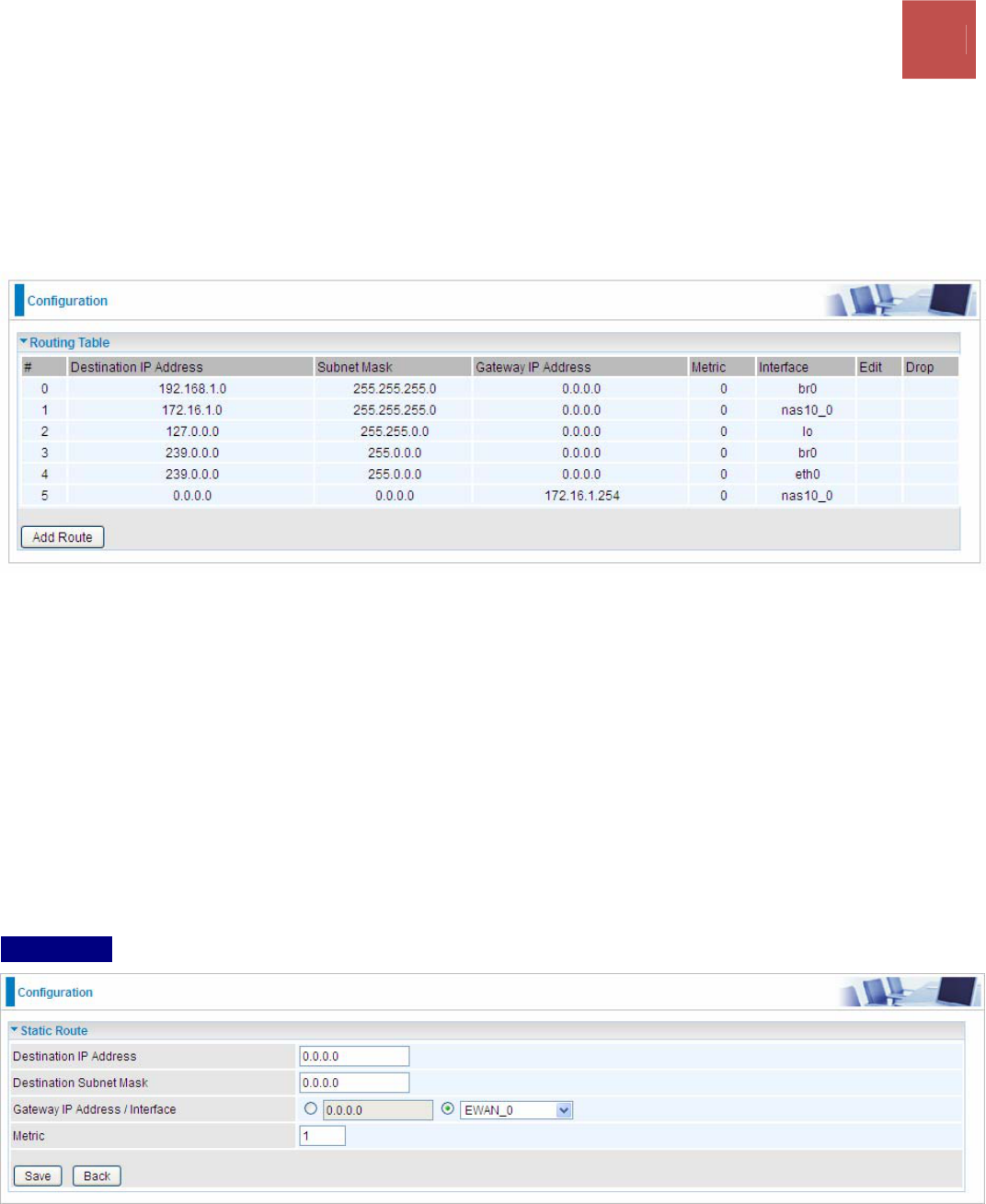986x1204 pixels.
Task: Click the top Configuration heading
Action: [x=67, y=301]
